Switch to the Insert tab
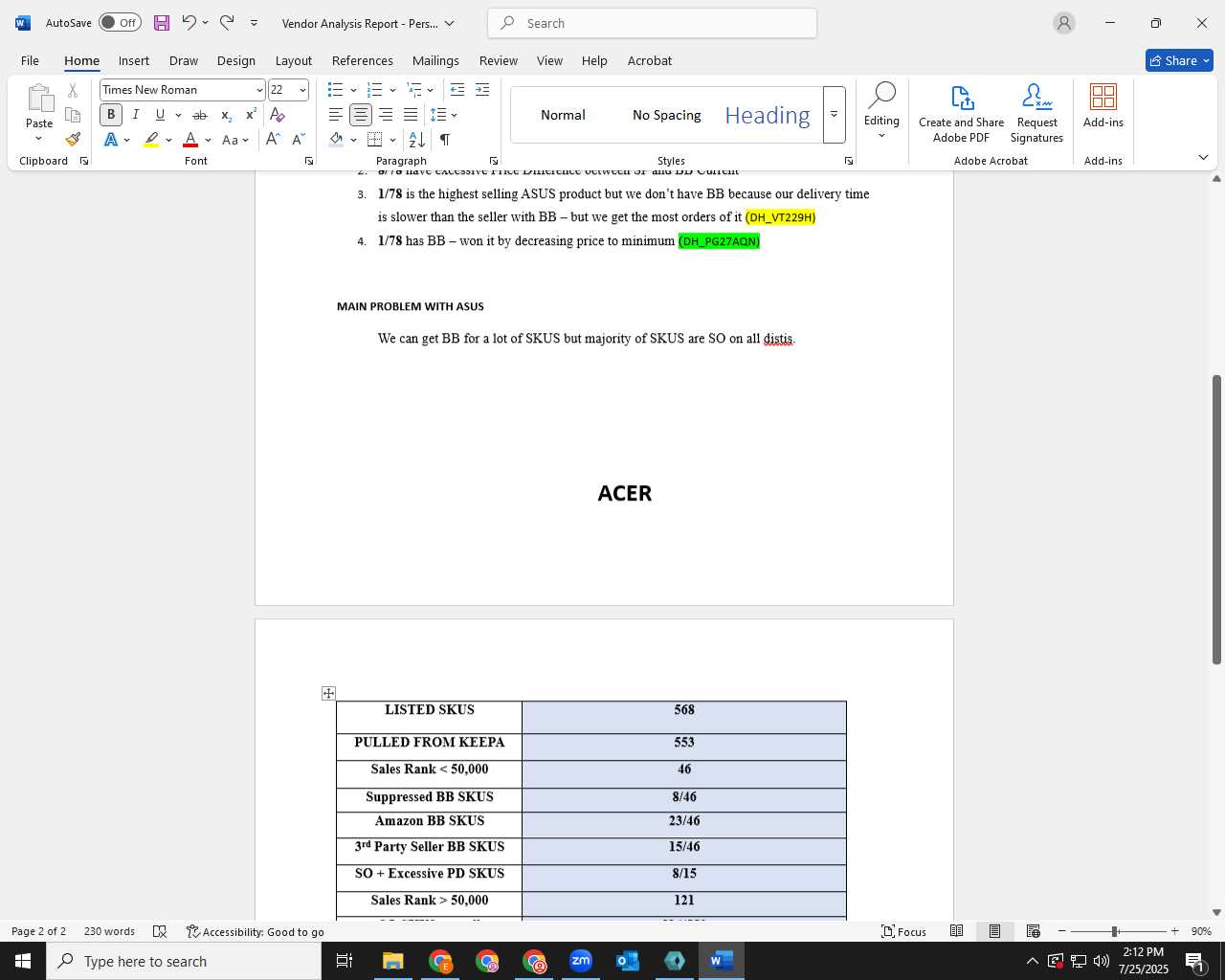 (134, 60)
